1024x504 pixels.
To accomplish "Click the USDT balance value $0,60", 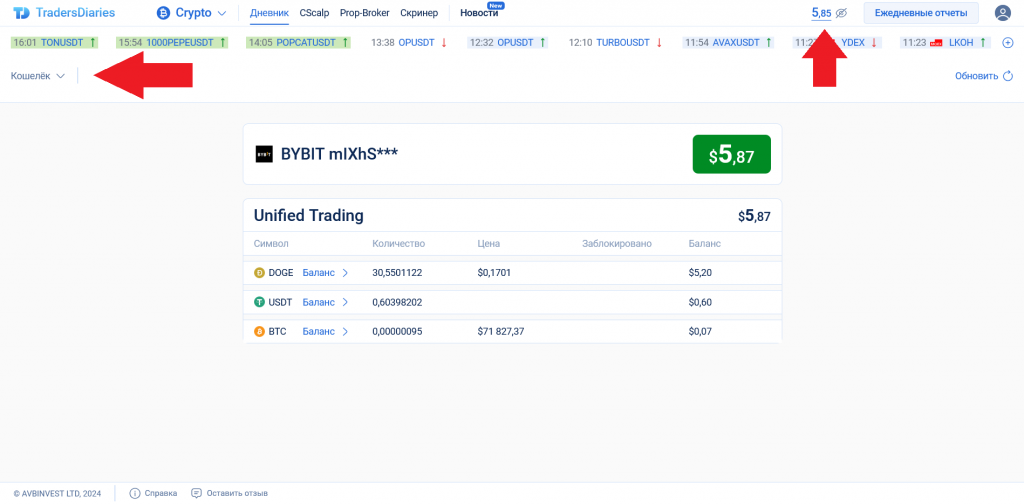I will 700,302.
